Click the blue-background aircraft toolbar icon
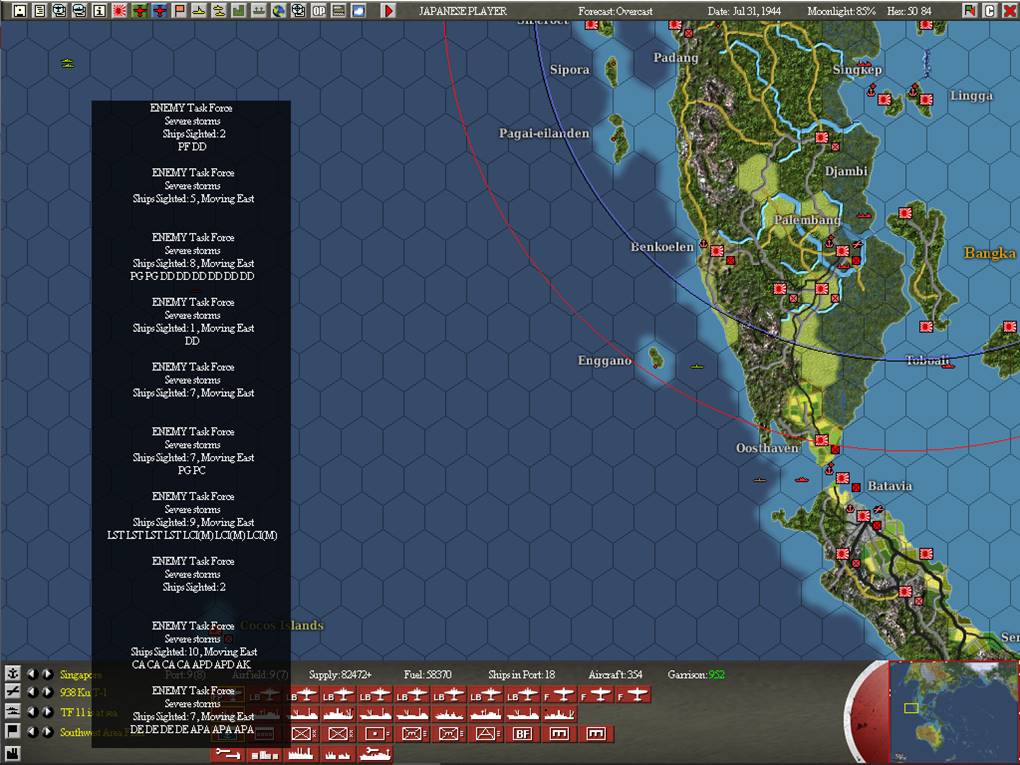 click(x=159, y=10)
